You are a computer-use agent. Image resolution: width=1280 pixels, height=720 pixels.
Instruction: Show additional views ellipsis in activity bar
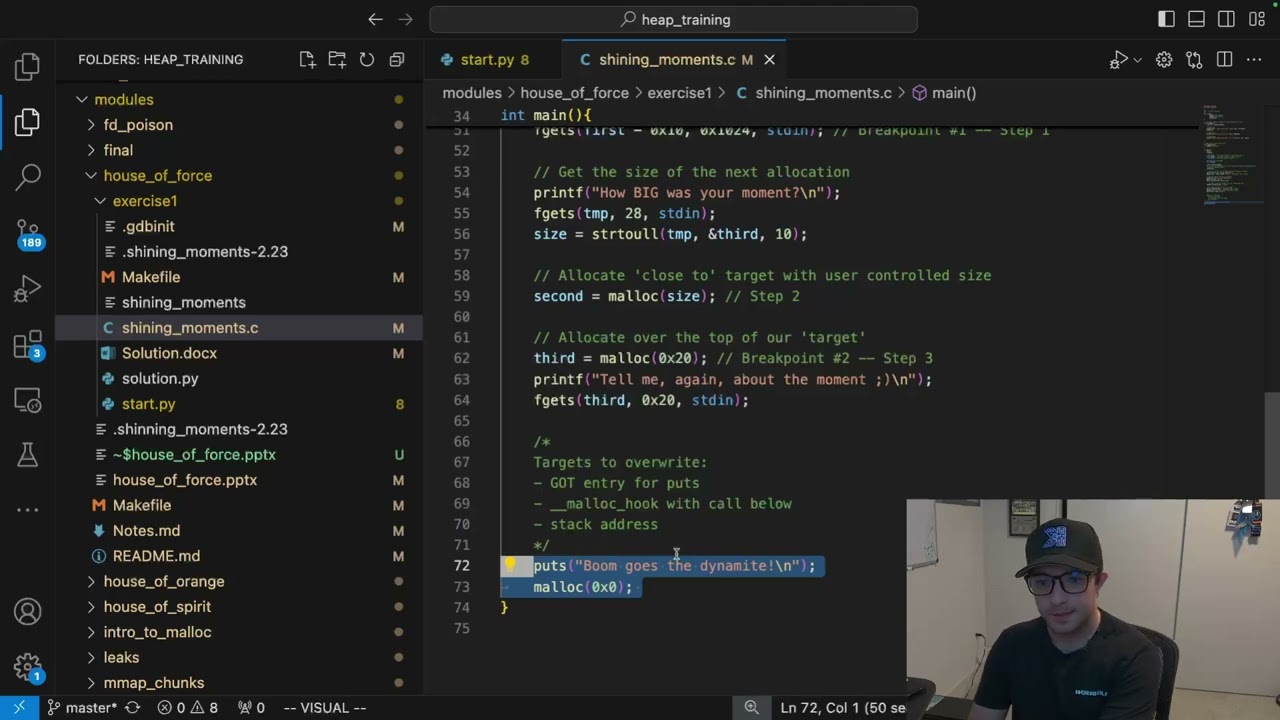click(x=28, y=509)
